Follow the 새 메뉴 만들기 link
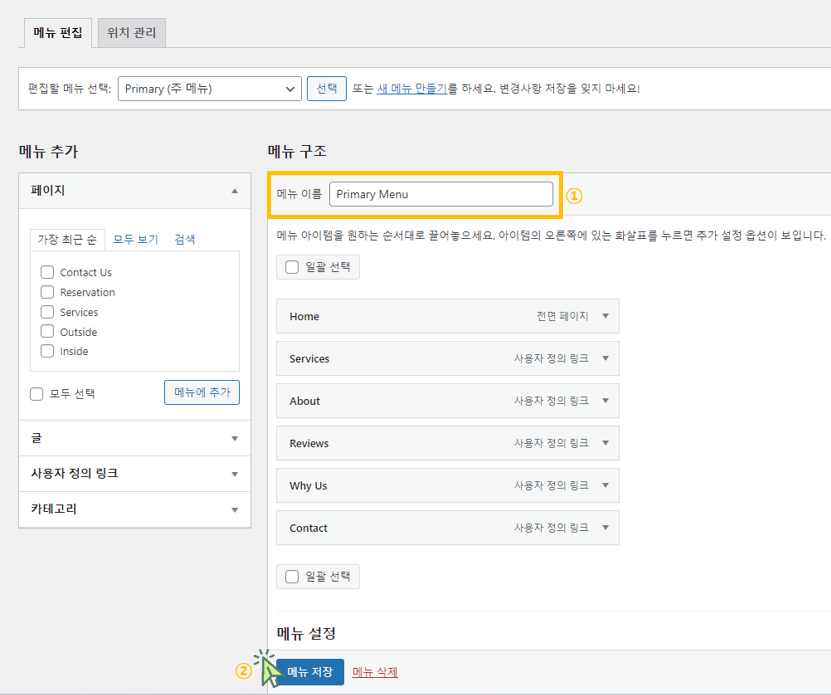The height and width of the screenshot is (695, 831). pos(412,89)
